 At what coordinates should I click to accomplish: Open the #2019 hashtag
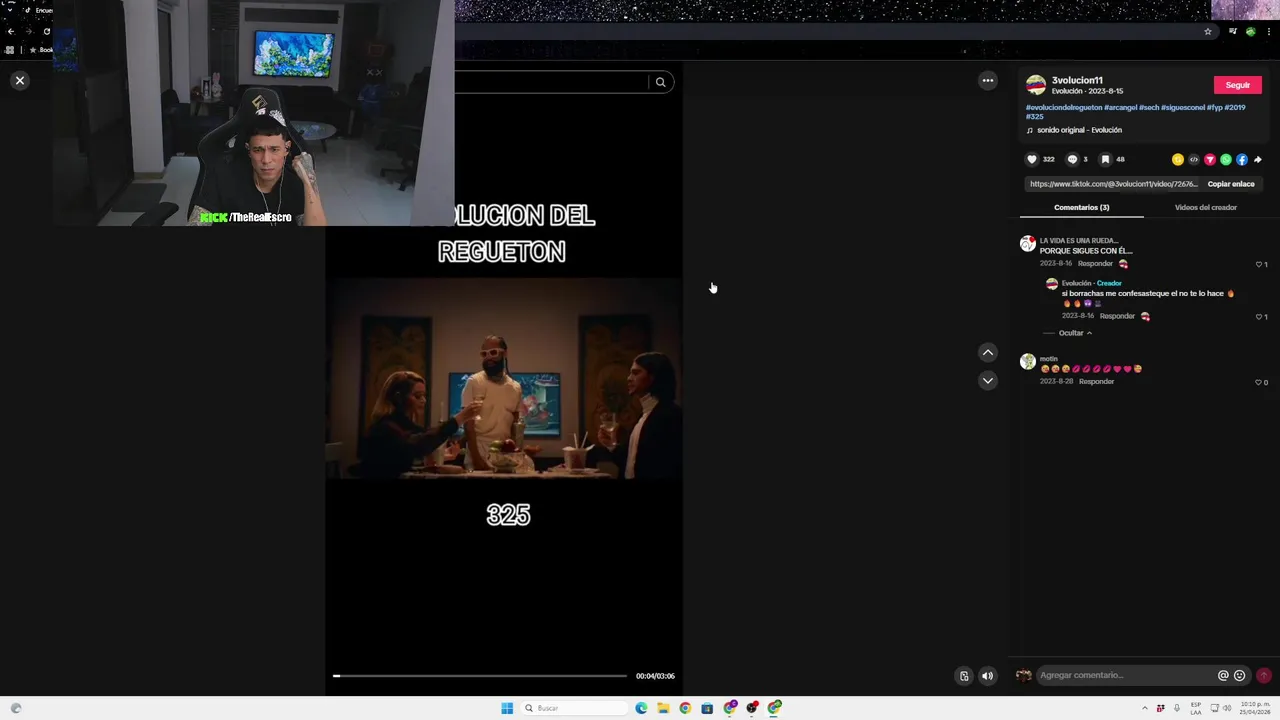pos(1235,107)
